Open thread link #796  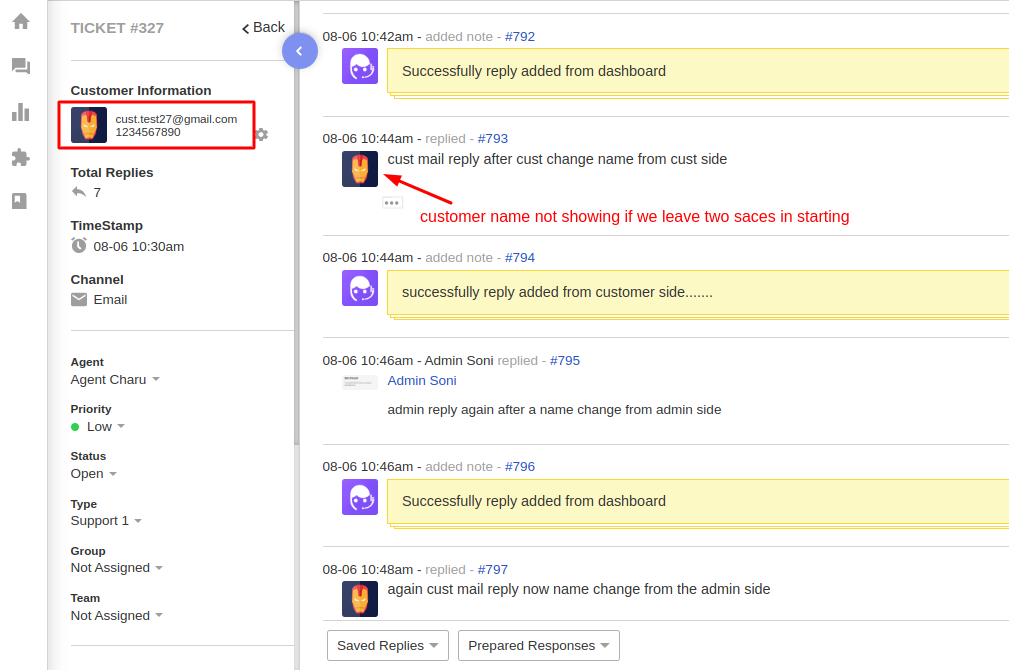click(520, 467)
